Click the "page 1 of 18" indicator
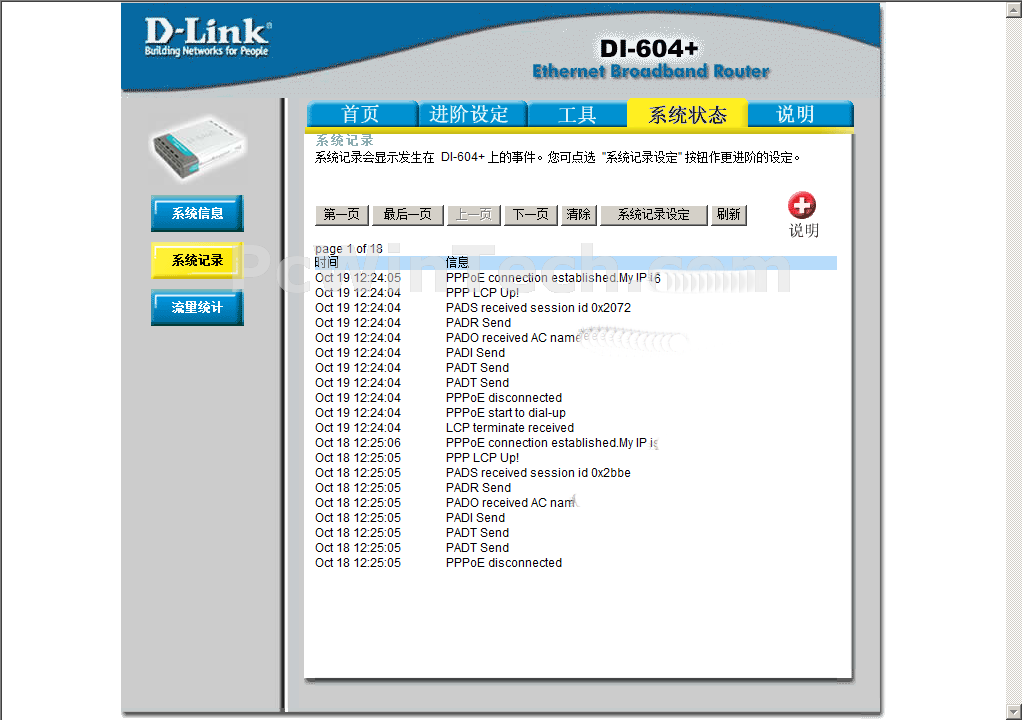 click(x=349, y=249)
